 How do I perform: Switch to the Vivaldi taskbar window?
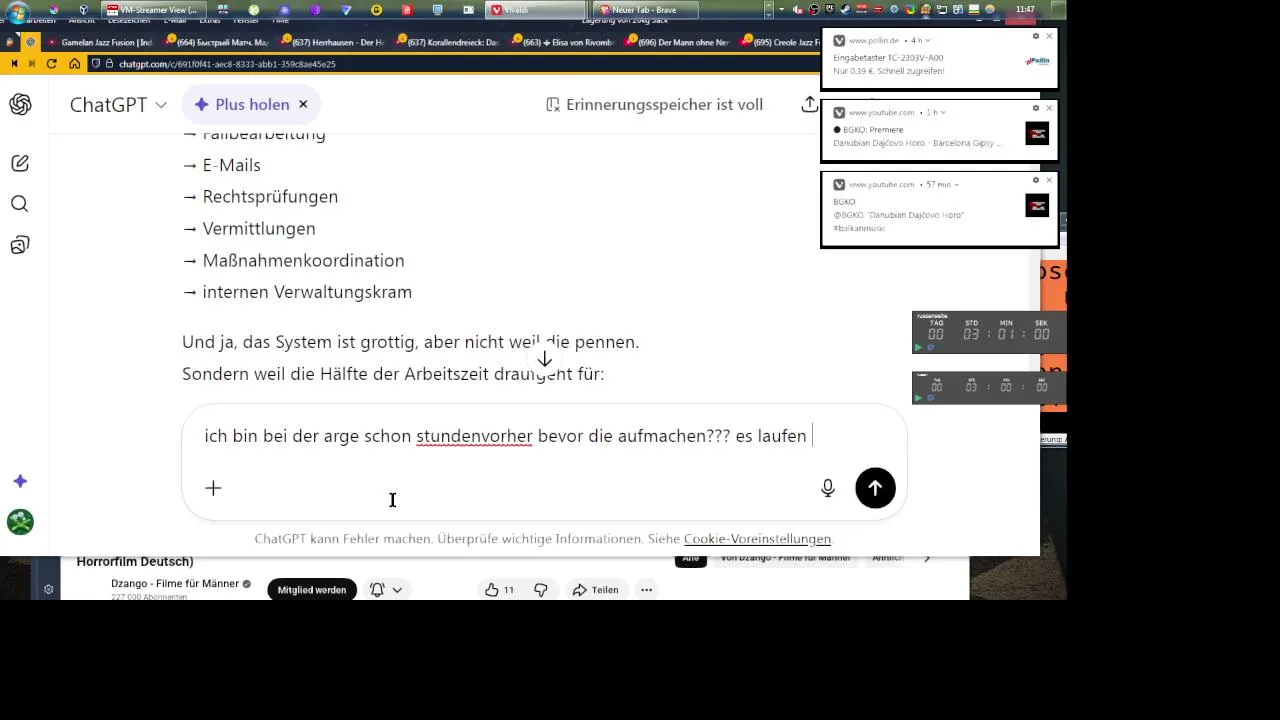tap(536, 9)
